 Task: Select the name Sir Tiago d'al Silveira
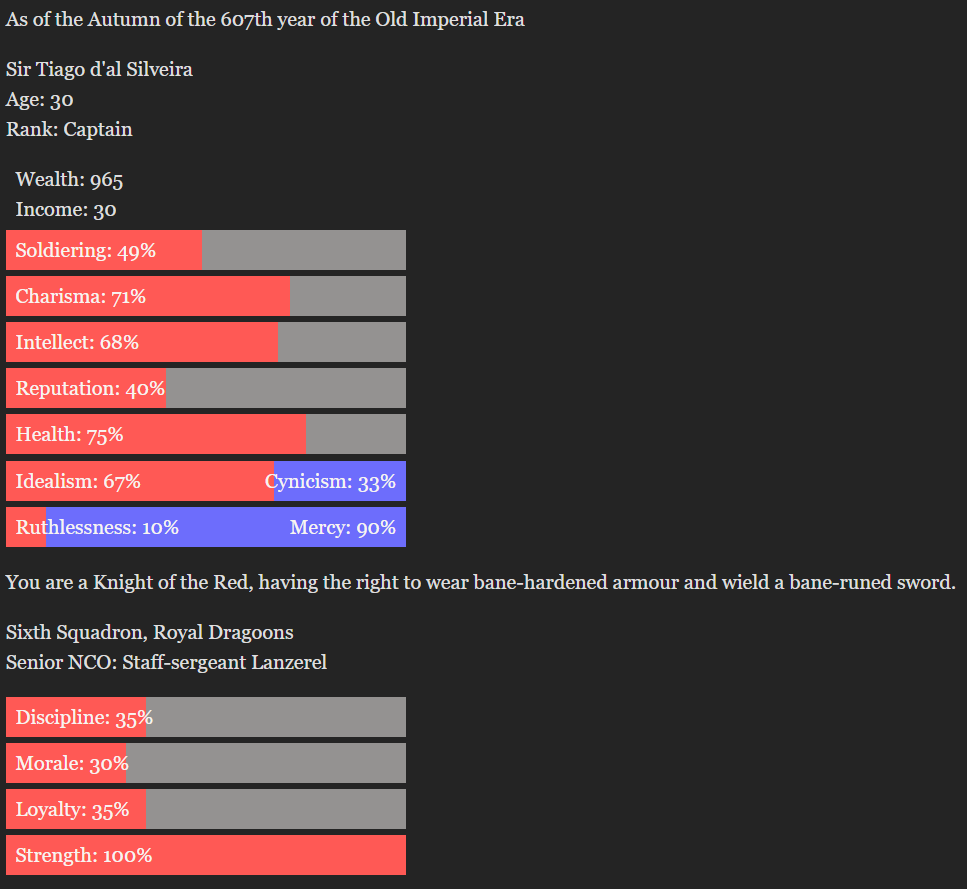click(99, 70)
